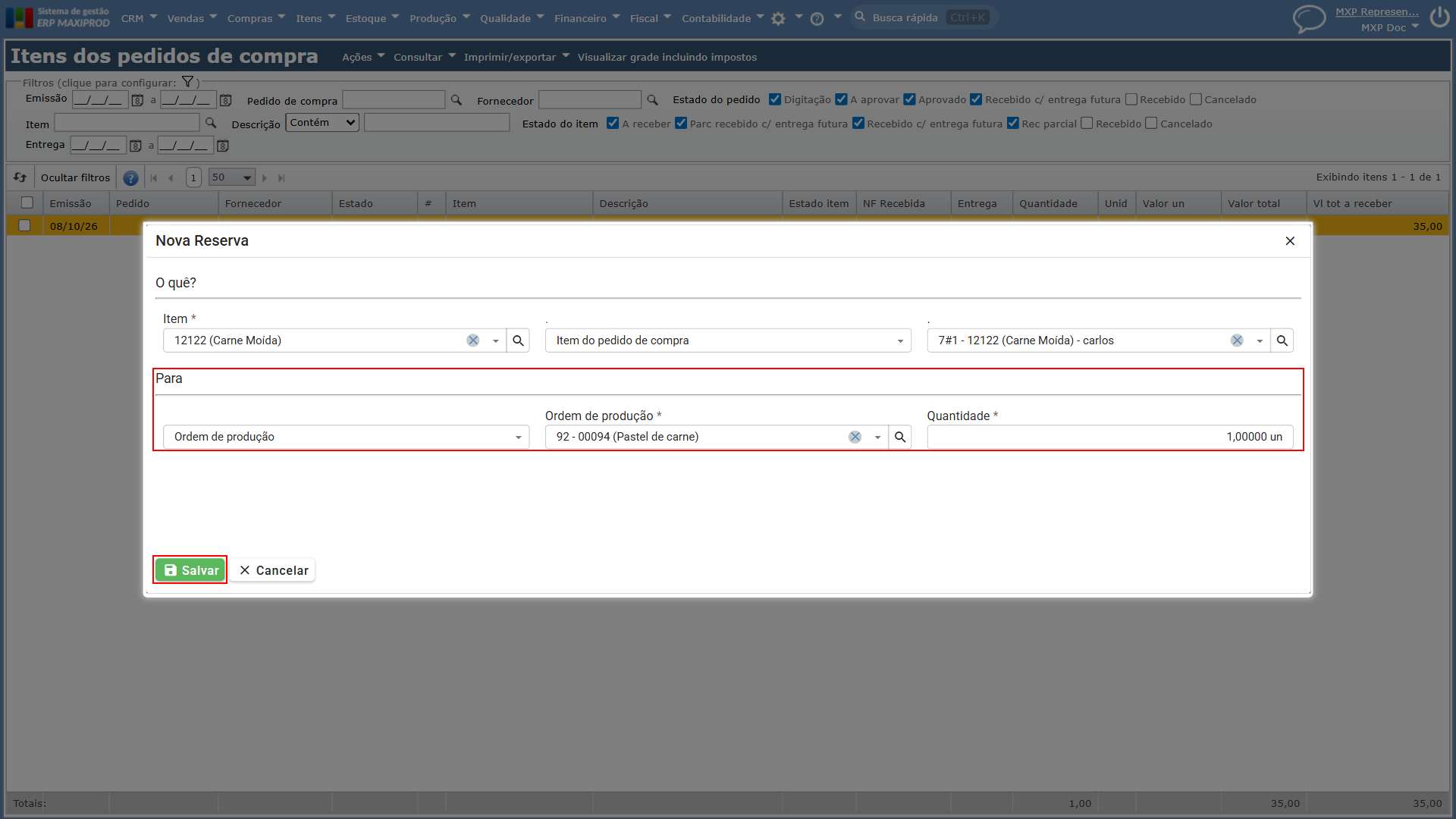Uncheck the Digitação order state checkbox

[x=775, y=99]
